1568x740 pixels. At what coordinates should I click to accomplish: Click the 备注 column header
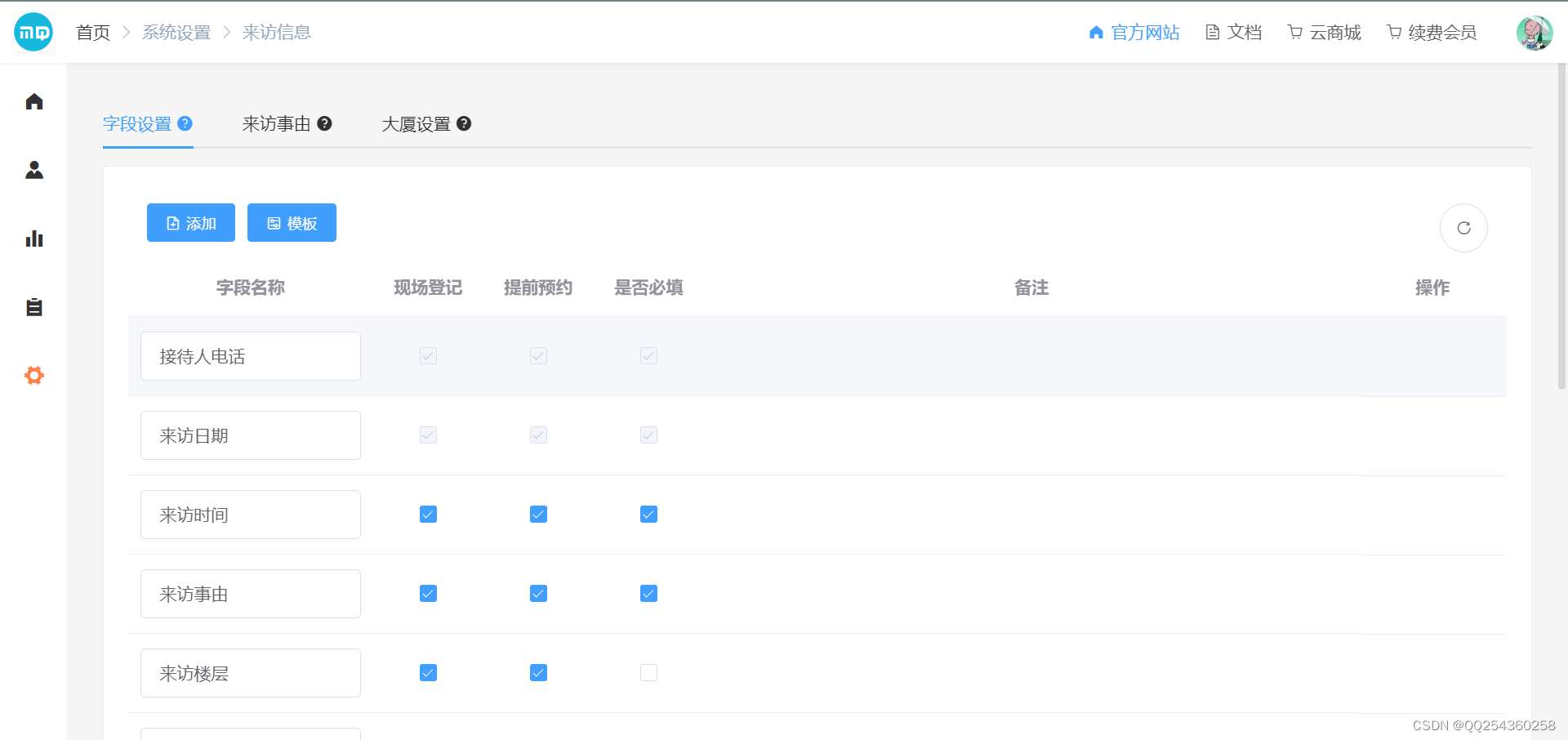(x=1031, y=288)
